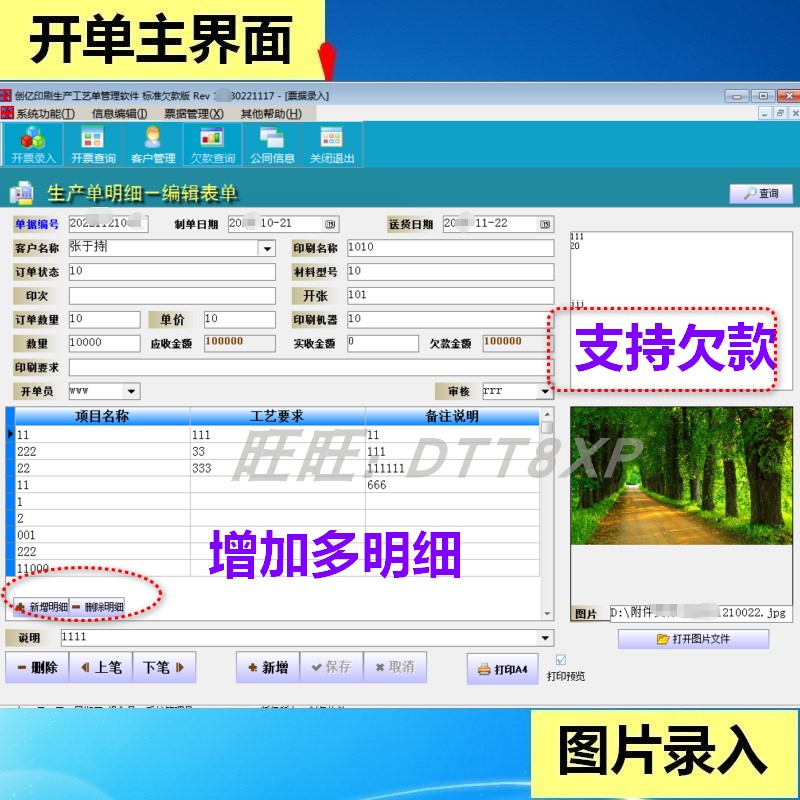
Task: Expand the 客户名称 customer name dropdown
Action: tap(267, 247)
